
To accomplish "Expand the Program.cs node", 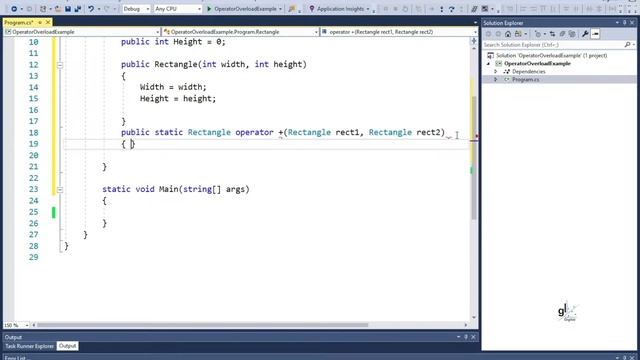I will pyautogui.click(x=496, y=80).
